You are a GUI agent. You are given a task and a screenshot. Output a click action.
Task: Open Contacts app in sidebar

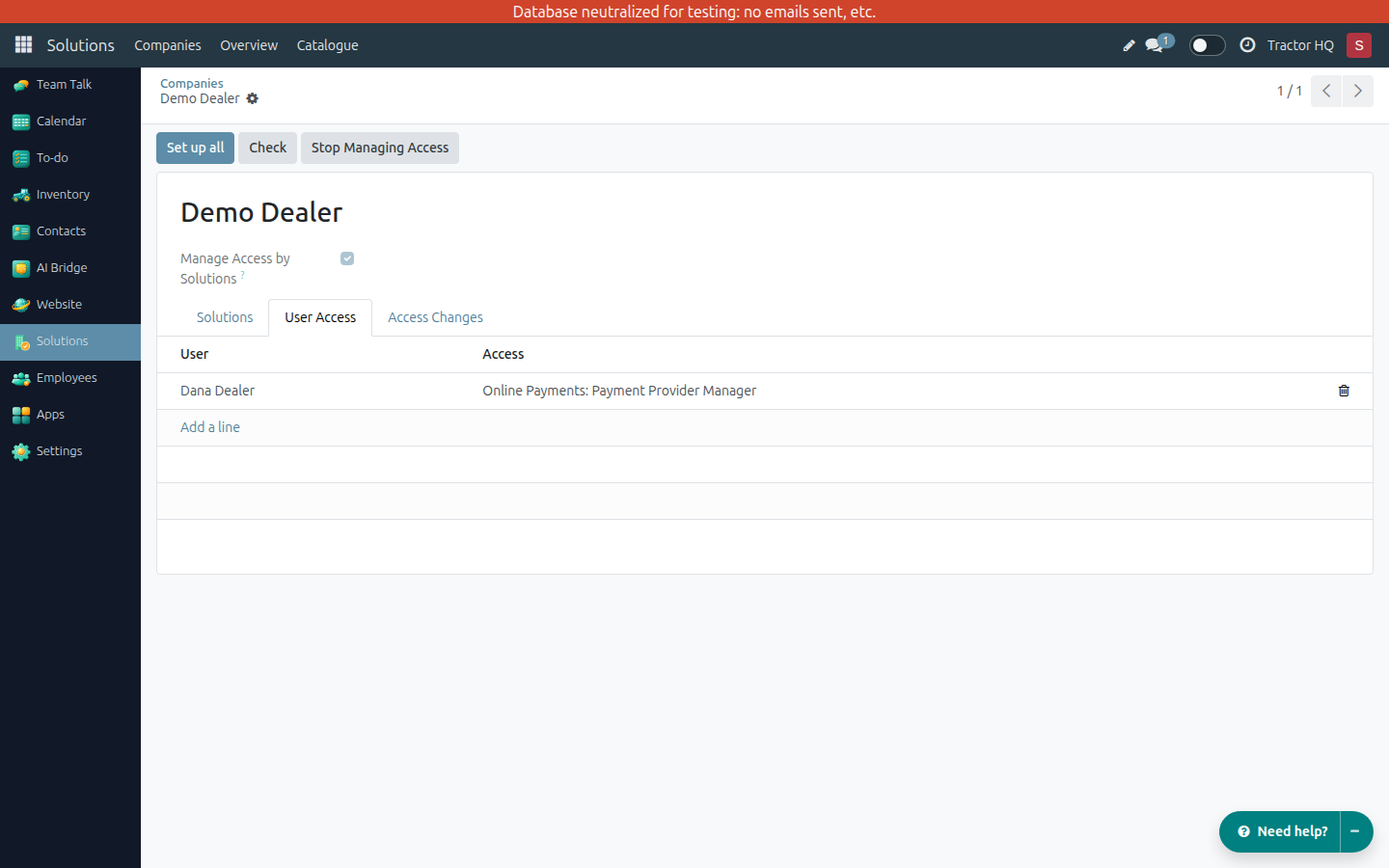pos(70,231)
